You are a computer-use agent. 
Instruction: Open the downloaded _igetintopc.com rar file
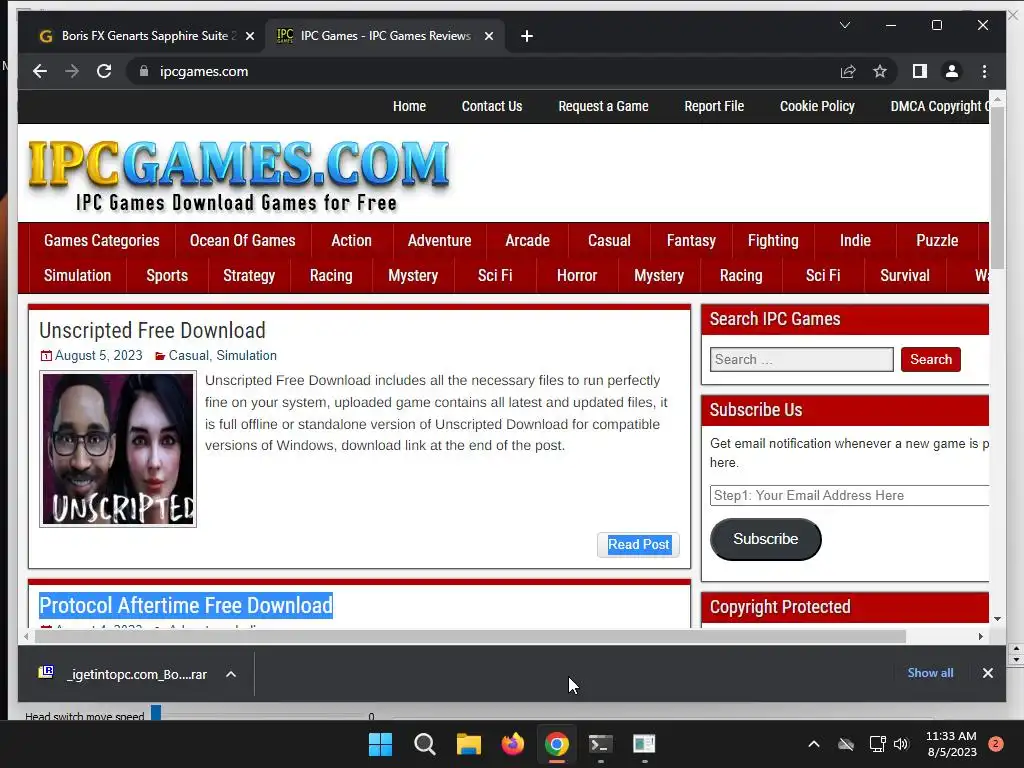point(126,674)
